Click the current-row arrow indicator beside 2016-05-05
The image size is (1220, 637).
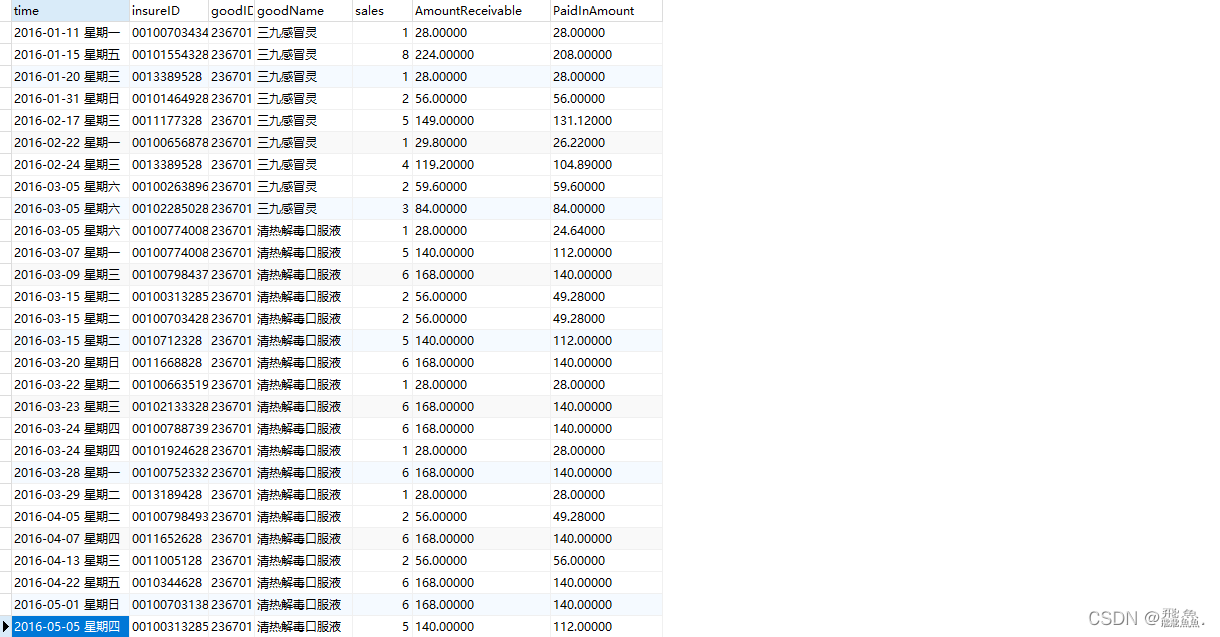[6, 627]
